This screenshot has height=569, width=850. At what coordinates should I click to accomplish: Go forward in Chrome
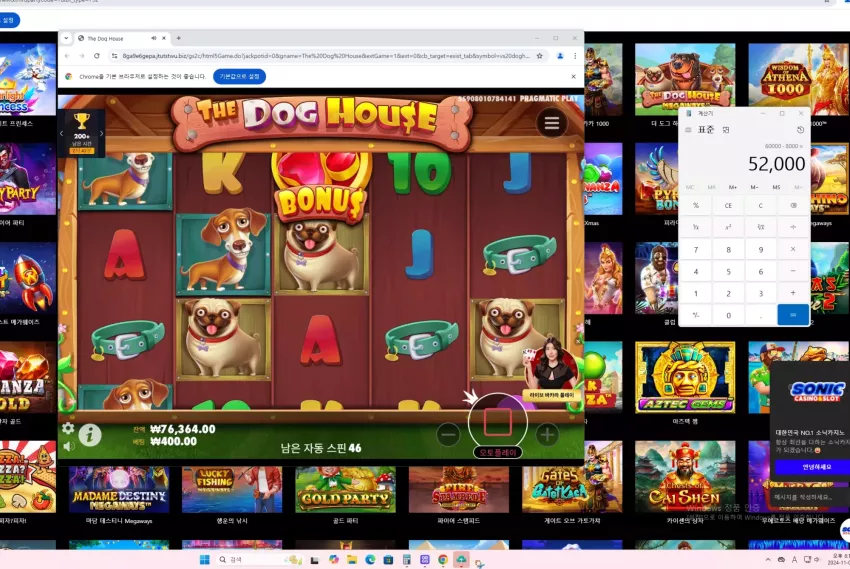point(81,56)
